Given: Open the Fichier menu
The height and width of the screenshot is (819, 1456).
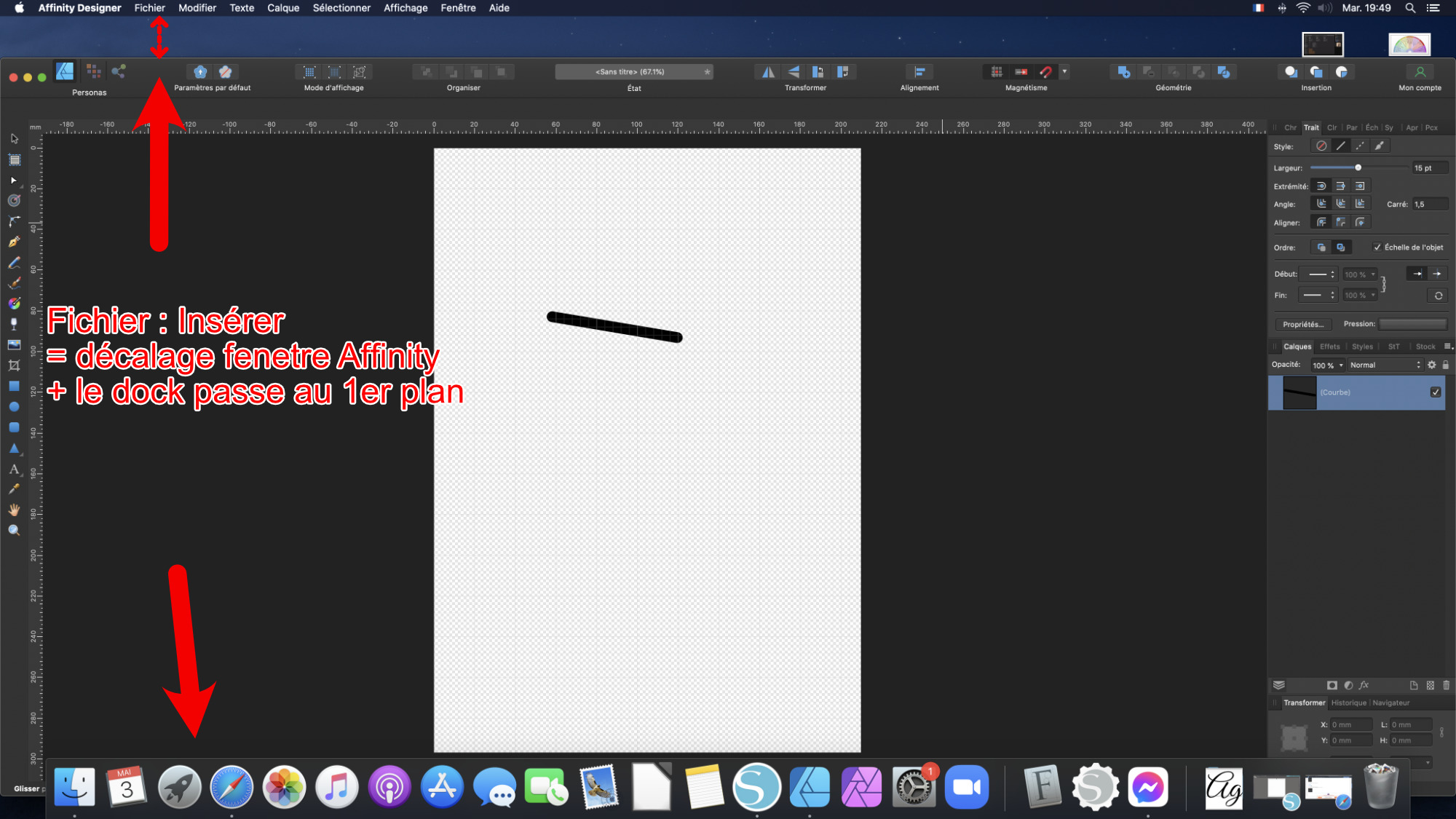Looking at the screenshot, I should [x=149, y=8].
